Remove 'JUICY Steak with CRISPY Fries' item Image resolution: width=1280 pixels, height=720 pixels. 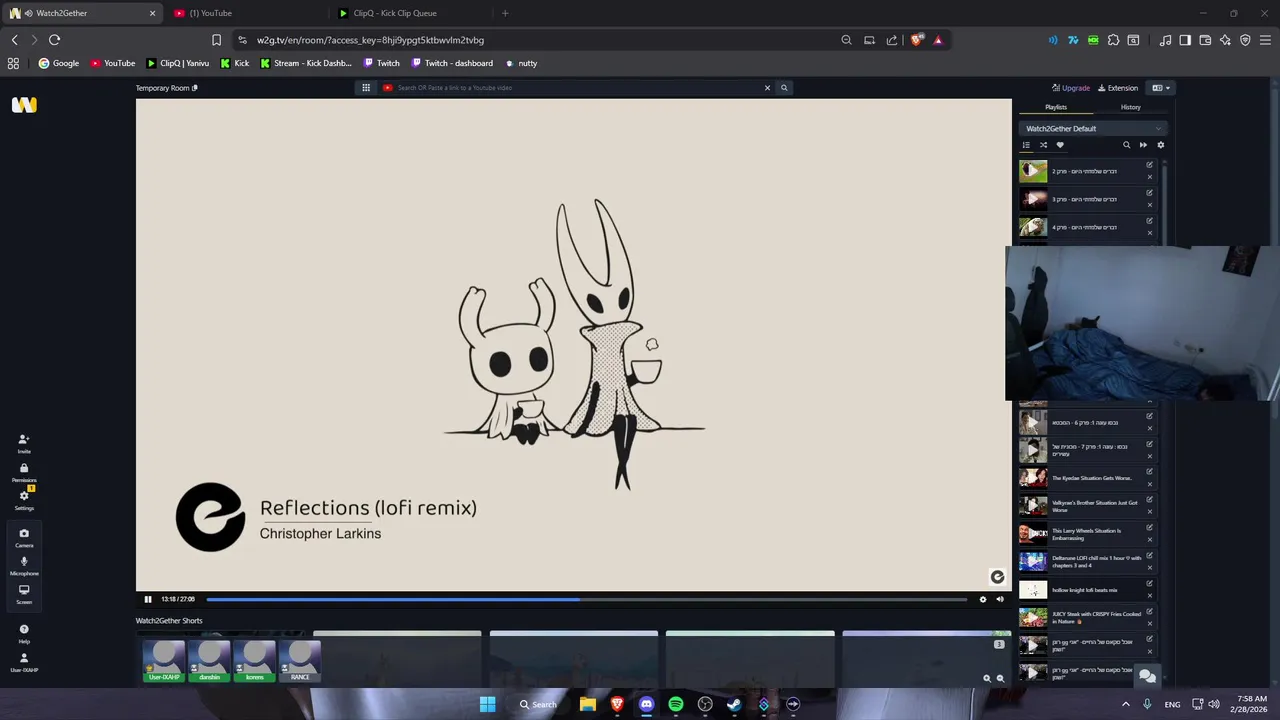1149,624
